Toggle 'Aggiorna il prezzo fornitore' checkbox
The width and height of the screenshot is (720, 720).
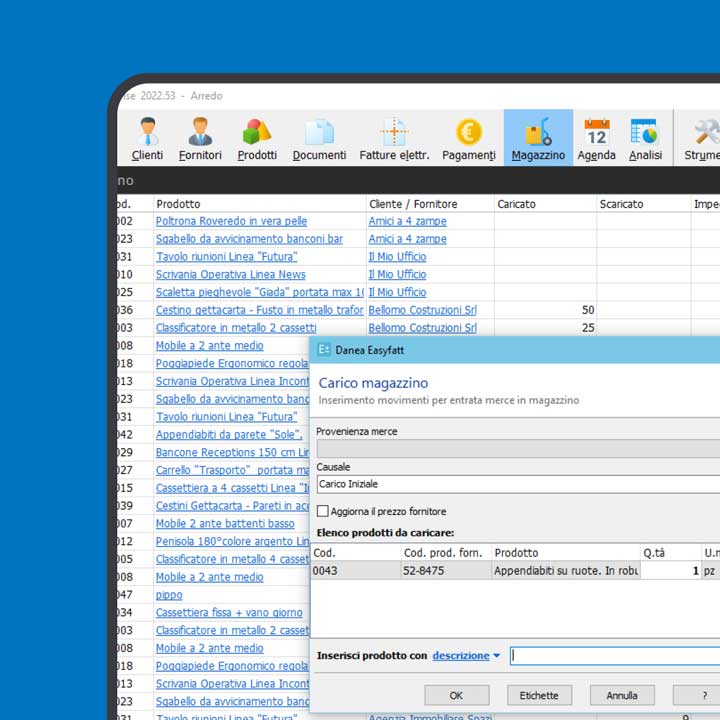point(323,511)
